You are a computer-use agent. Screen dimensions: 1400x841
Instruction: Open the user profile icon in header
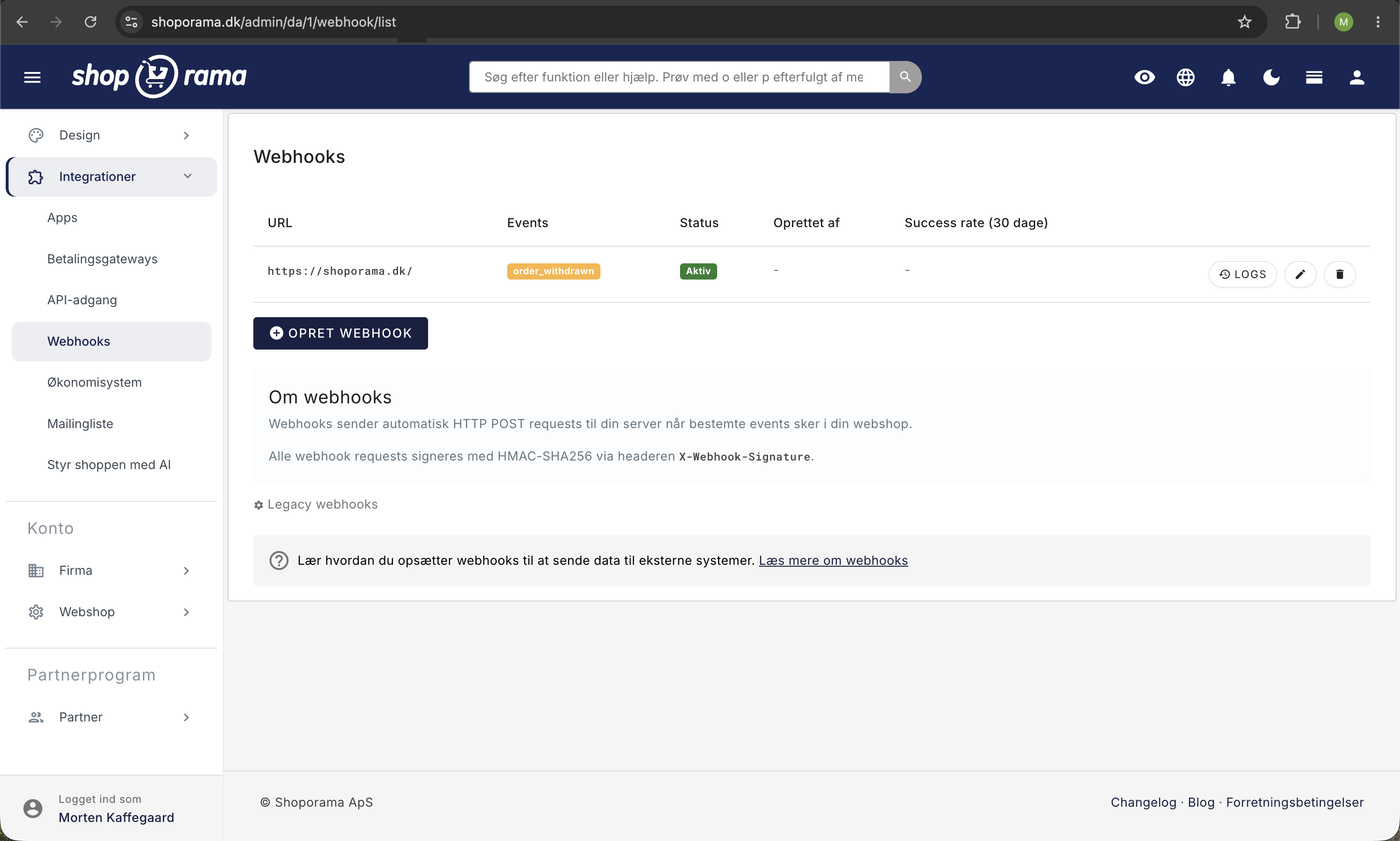[x=1357, y=77]
